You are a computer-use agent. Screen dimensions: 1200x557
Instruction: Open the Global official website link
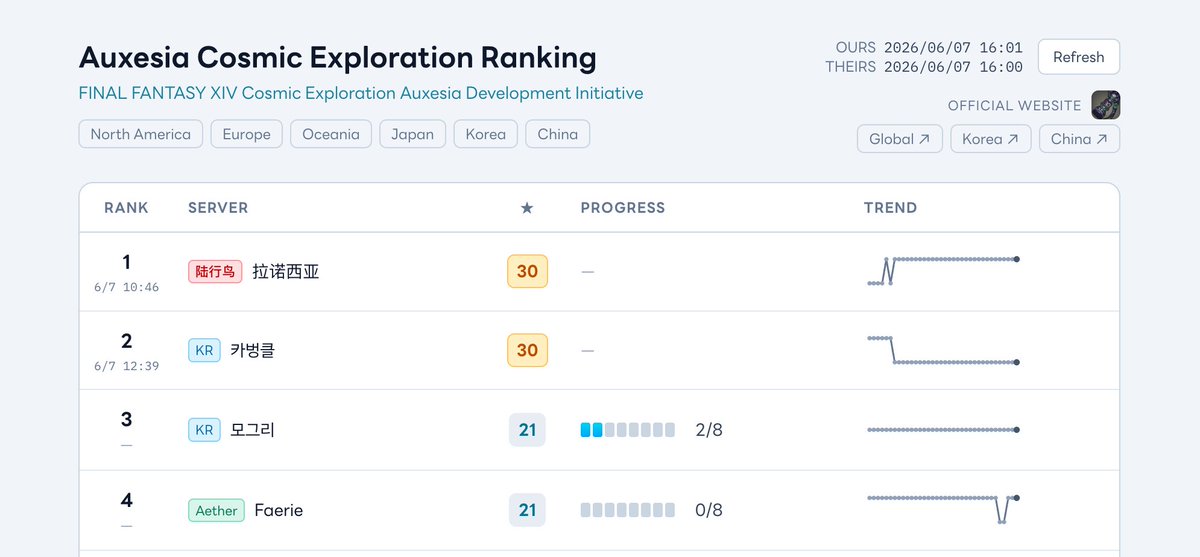coord(900,139)
